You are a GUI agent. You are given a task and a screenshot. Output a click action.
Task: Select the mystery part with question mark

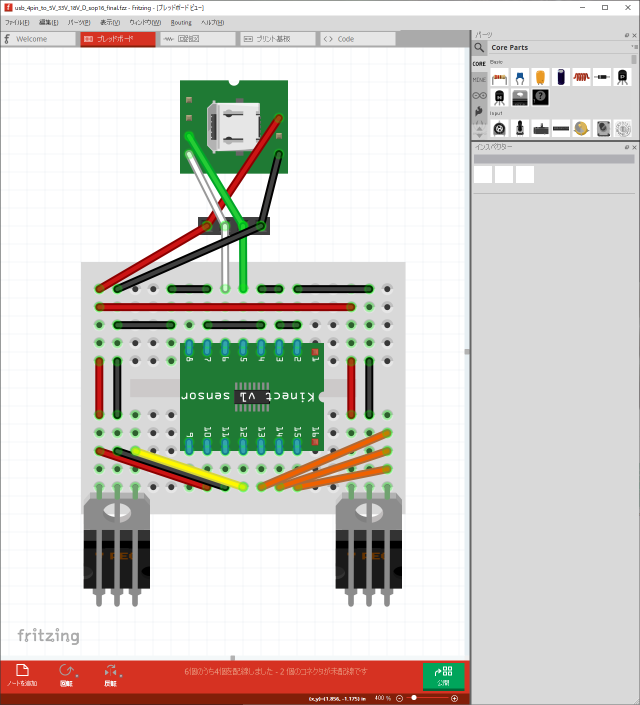point(540,98)
